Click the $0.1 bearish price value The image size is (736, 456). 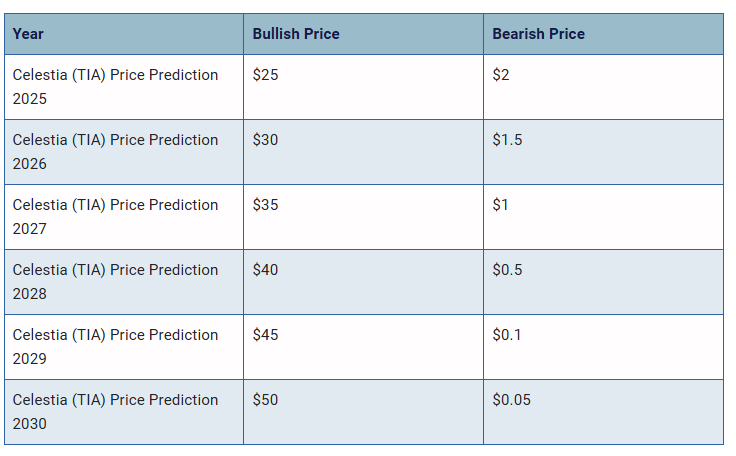pyautogui.click(x=507, y=335)
